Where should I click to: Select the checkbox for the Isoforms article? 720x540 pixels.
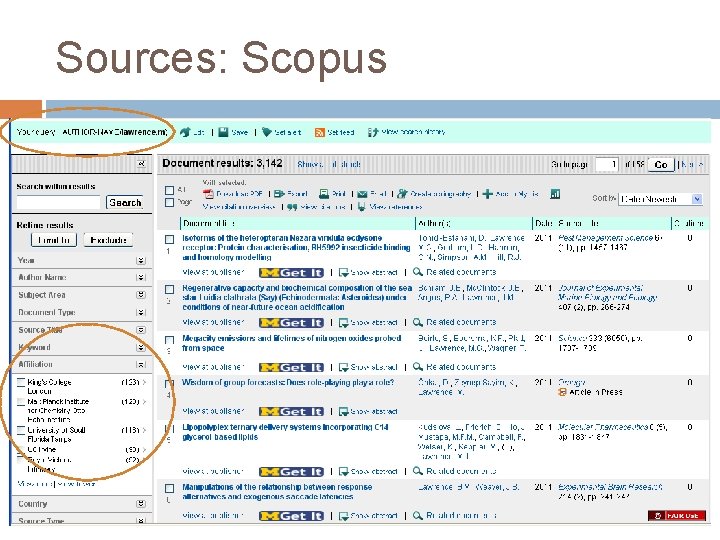tap(169, 239)
